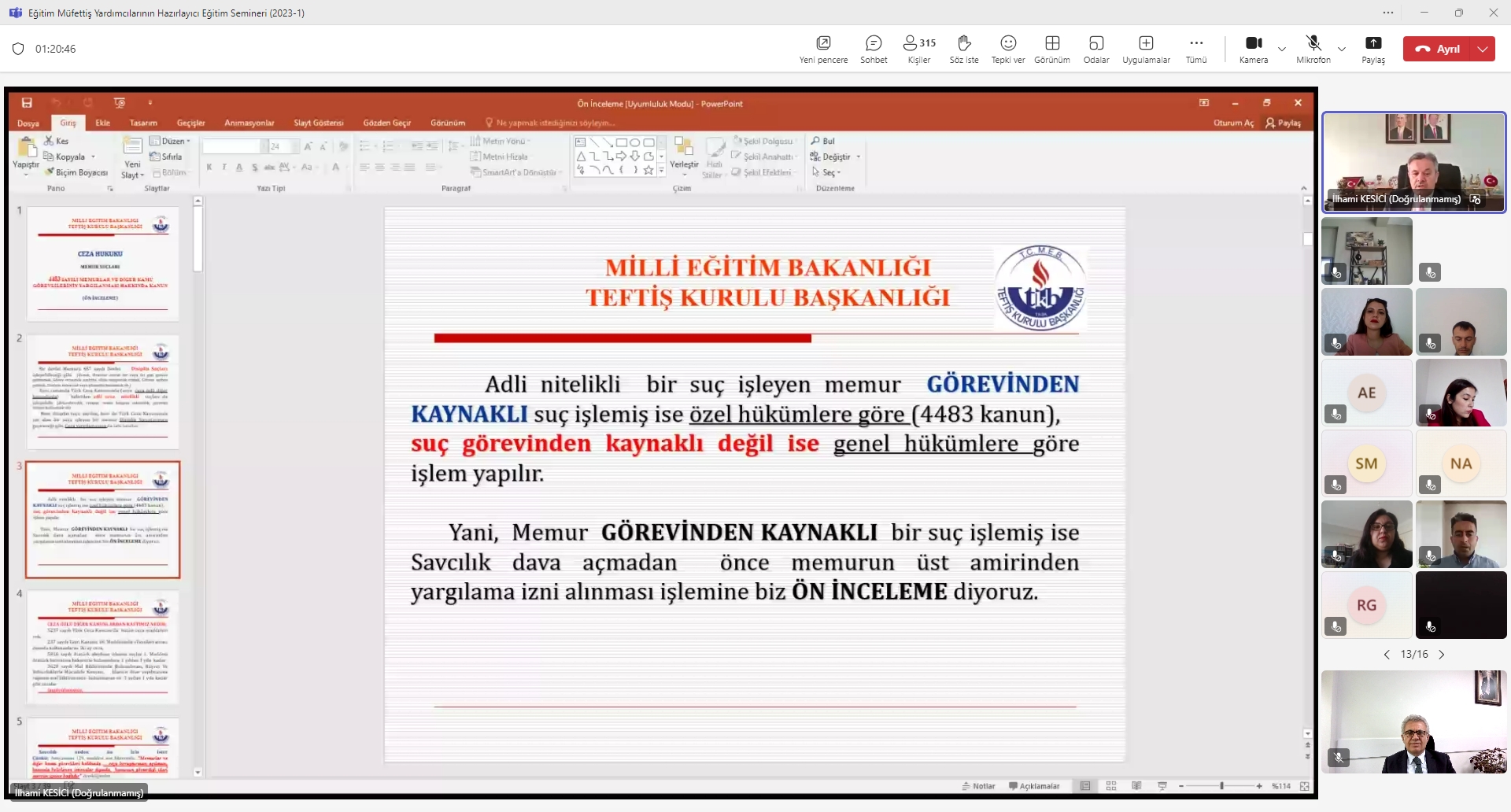
Task: Select slide 4 thumbnail in panel
Action: point(103,648)
